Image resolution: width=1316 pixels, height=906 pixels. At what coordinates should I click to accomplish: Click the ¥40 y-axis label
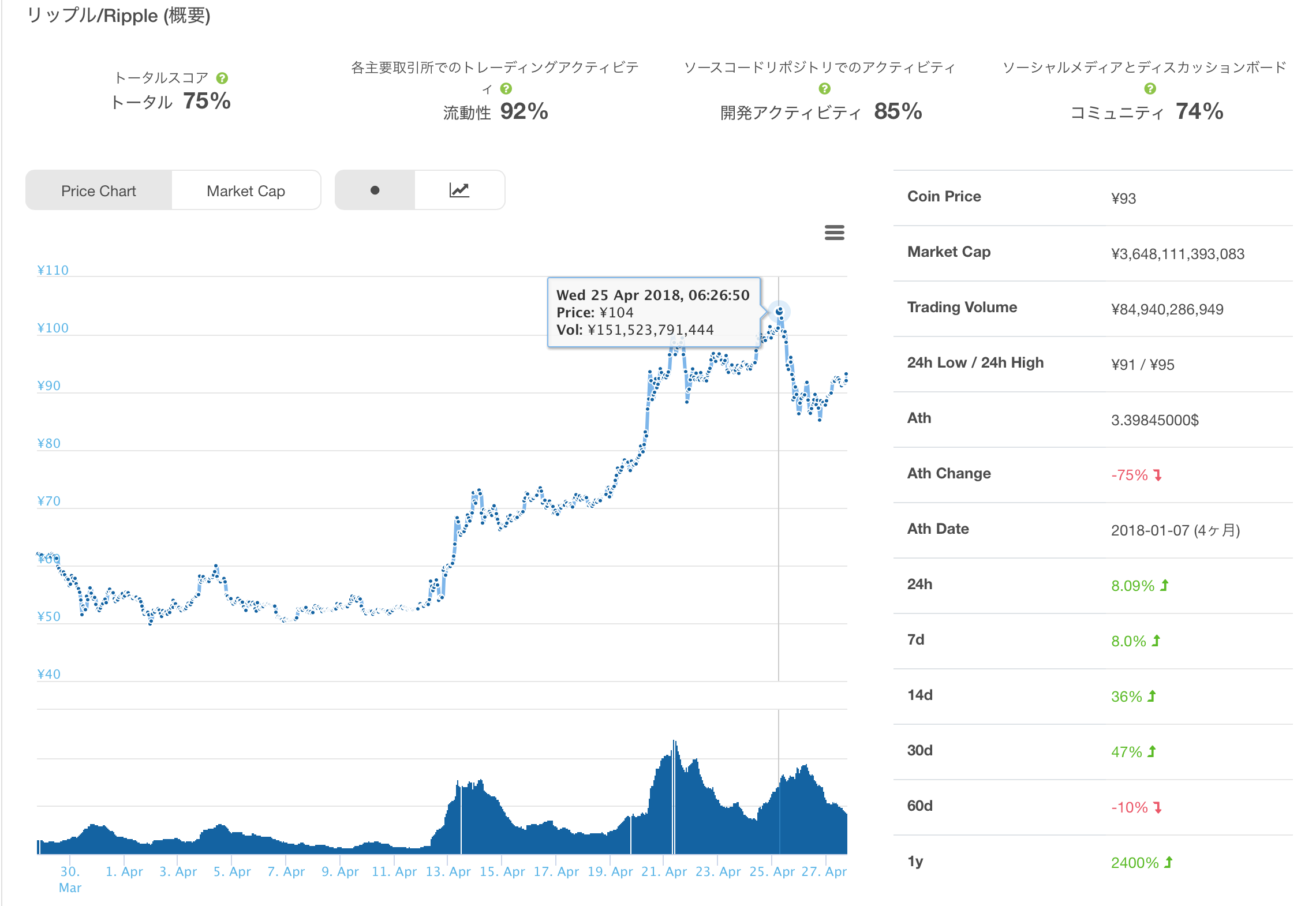click(48, 674)
